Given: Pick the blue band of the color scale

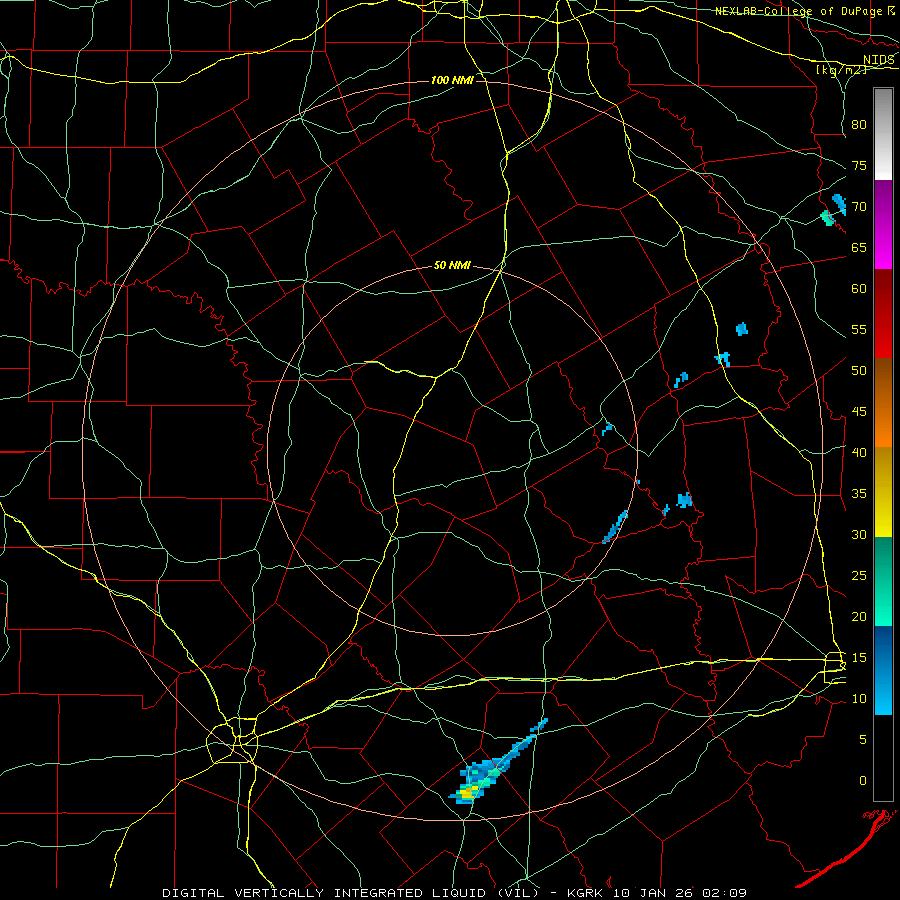Looking at the screenshot, I should click(883, 670).
